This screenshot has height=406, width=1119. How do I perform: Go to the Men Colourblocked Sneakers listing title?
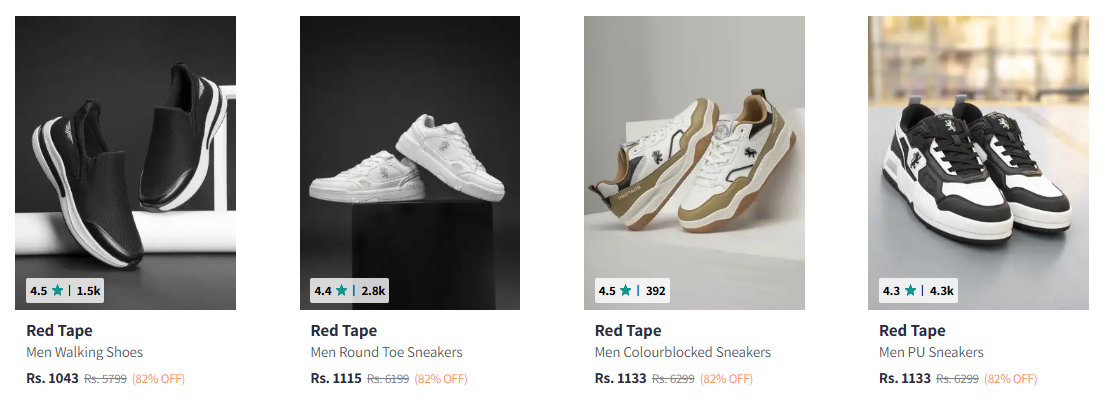pyautogui.click(x=683, y=352)
